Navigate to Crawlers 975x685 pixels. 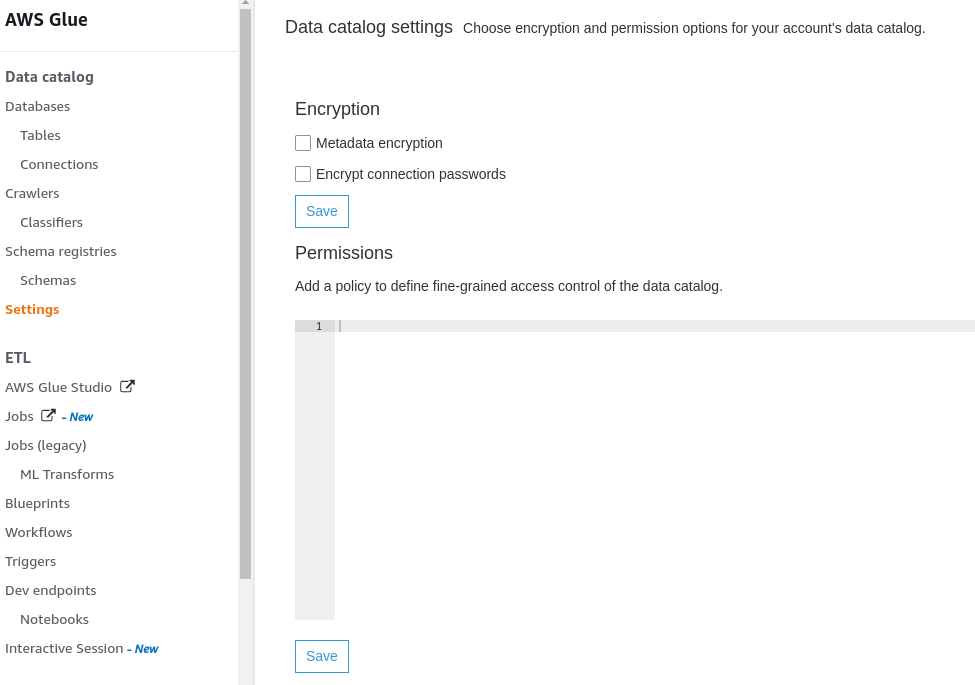click(x=32, y=193)
